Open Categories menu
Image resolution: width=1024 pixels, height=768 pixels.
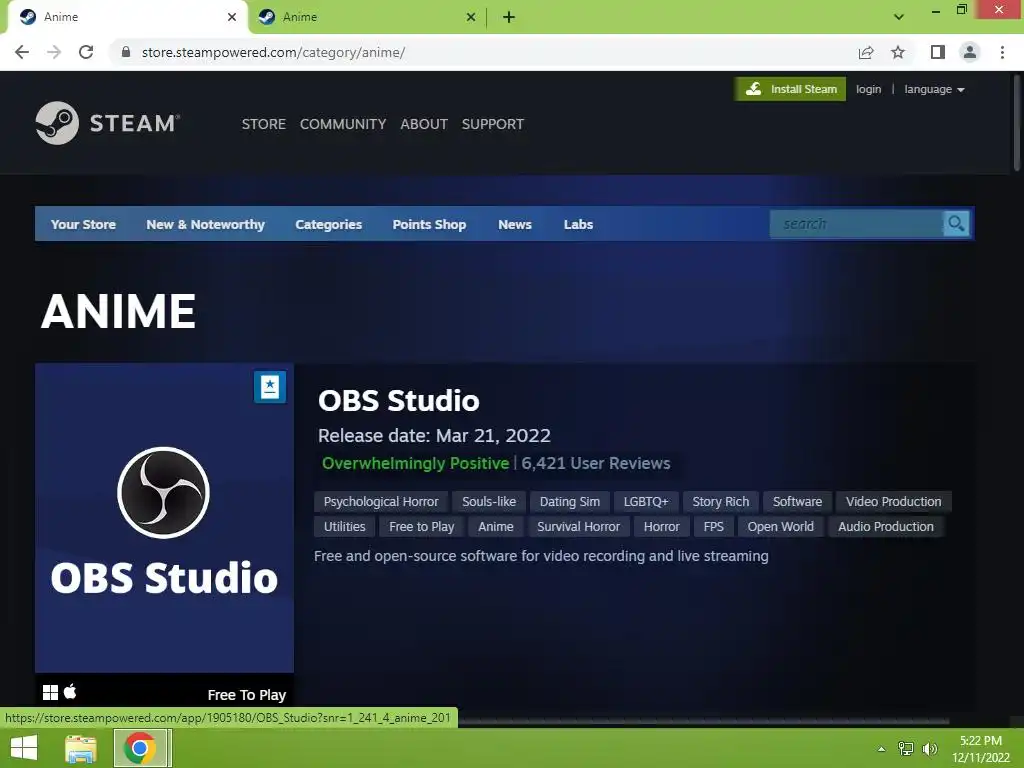tap(328, 224)
